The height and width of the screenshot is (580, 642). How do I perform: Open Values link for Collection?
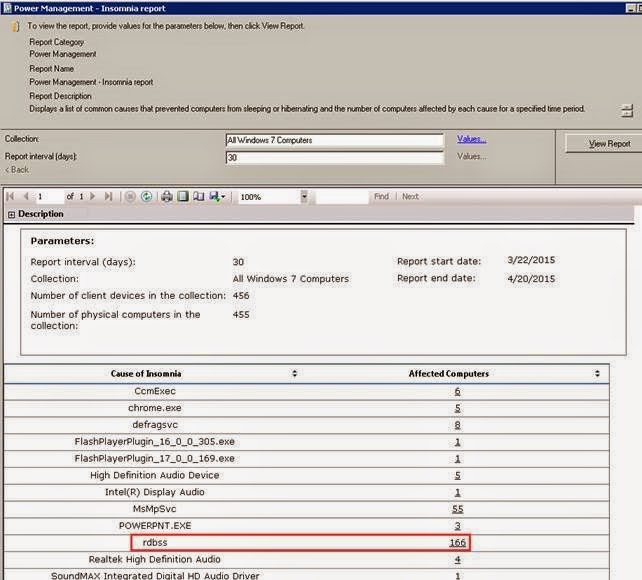click(x=471, y=139)
